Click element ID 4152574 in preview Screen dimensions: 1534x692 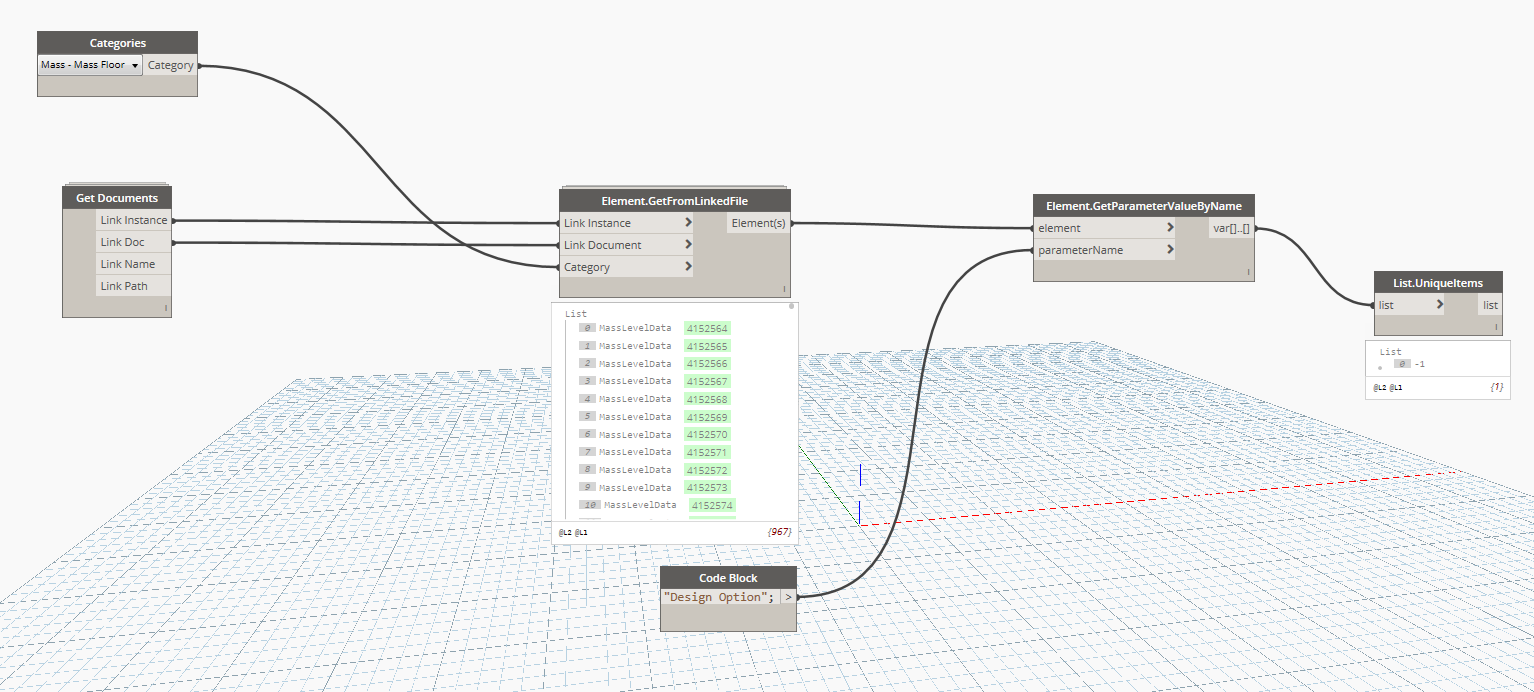[712, 505]
